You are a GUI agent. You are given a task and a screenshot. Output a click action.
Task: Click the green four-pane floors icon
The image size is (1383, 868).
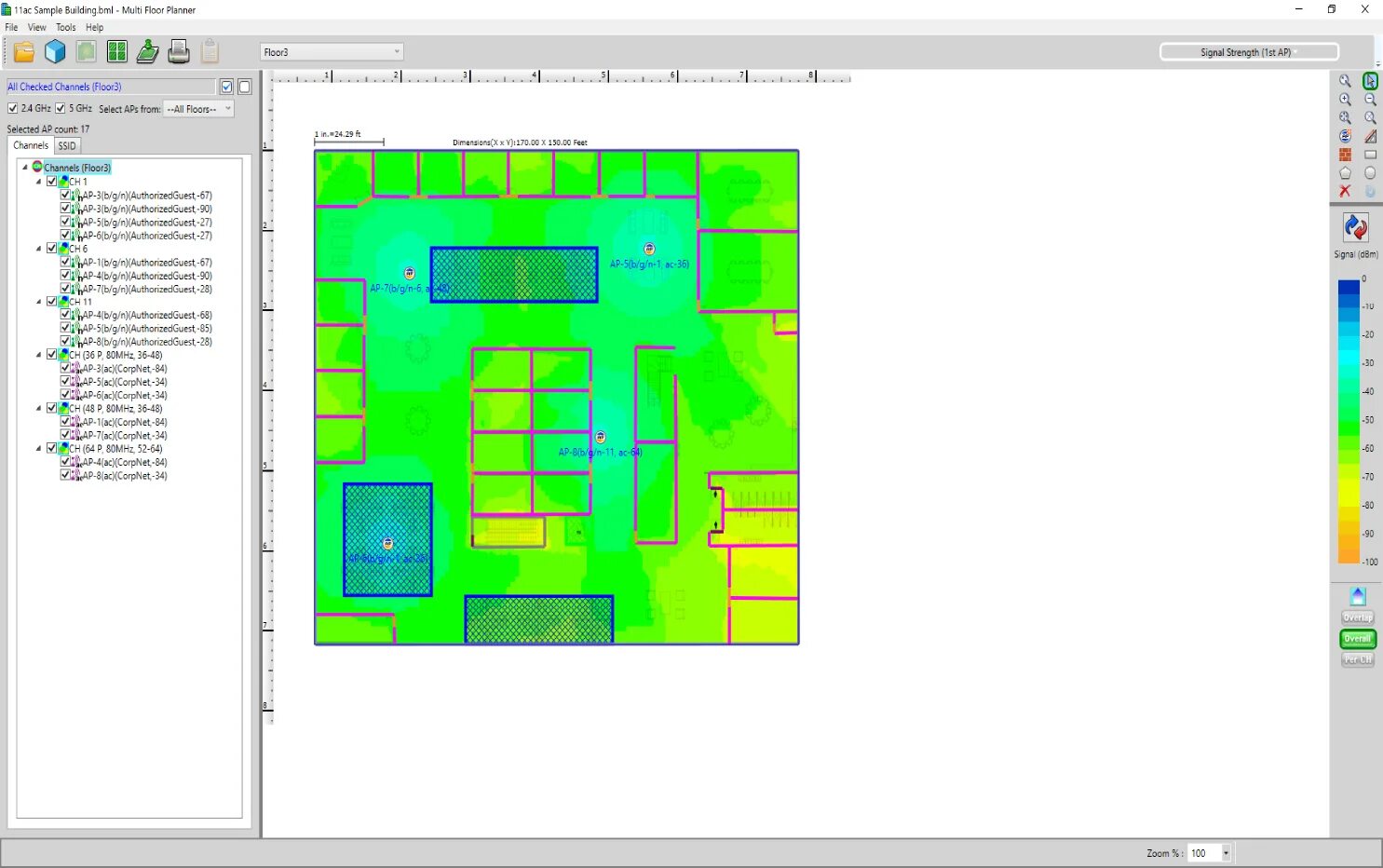[117, 52]
